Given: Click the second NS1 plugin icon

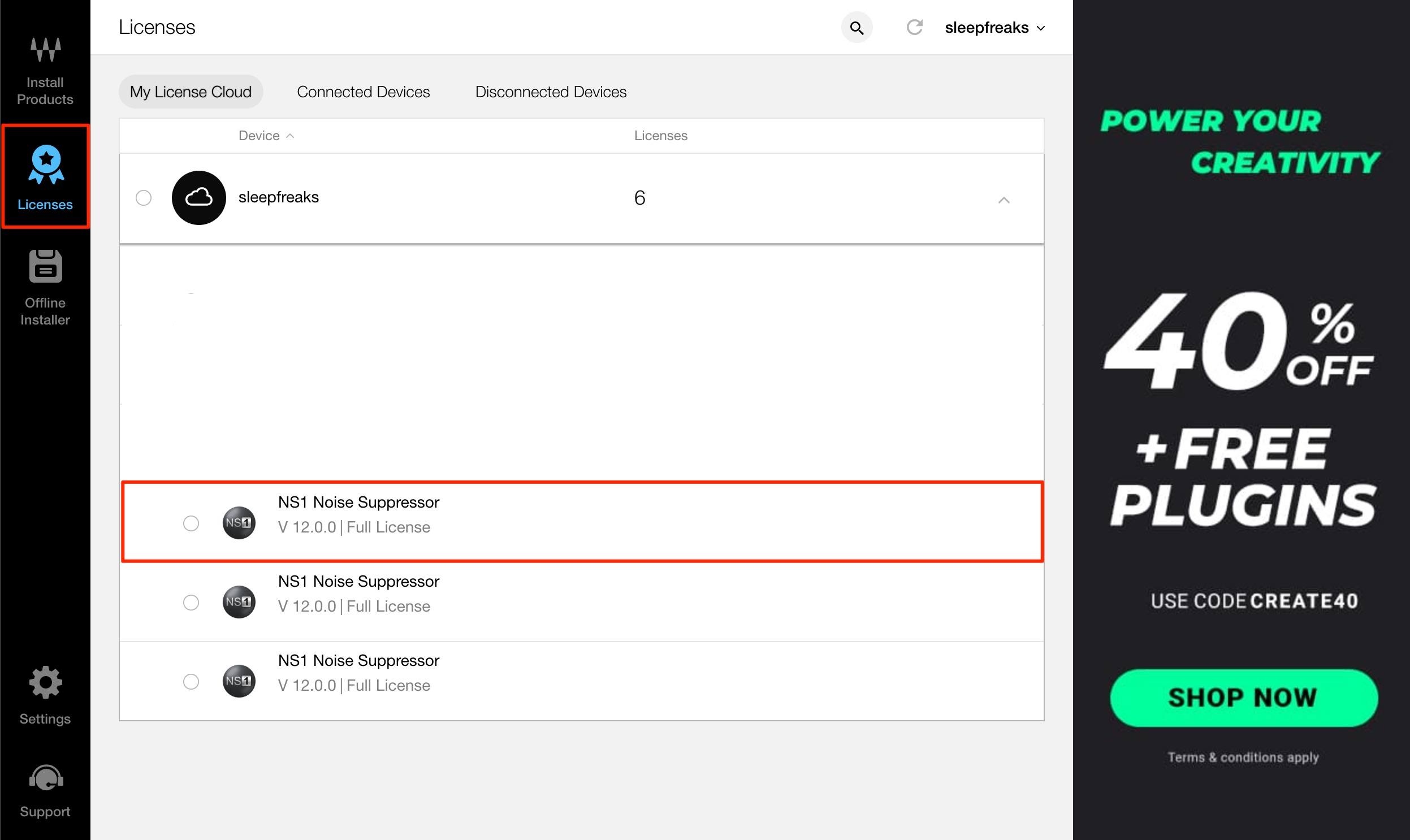Looking at the screenshot, I should click(x=239, y=601).
